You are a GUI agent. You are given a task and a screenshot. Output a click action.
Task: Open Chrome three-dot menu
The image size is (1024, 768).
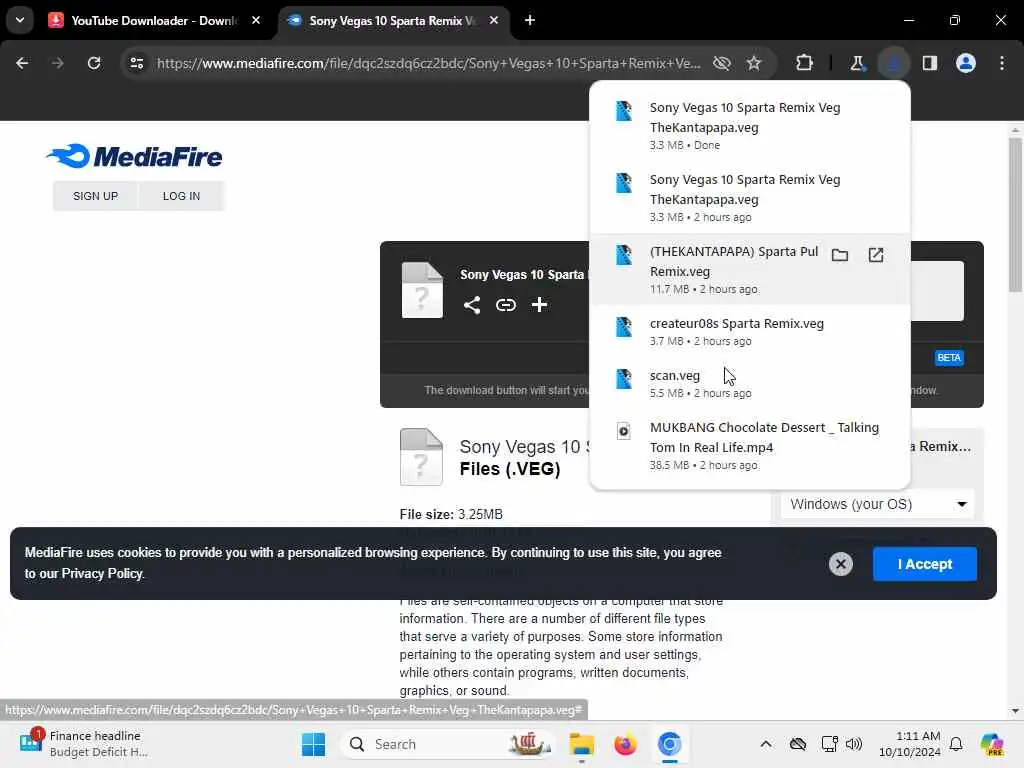(1002, 63)
